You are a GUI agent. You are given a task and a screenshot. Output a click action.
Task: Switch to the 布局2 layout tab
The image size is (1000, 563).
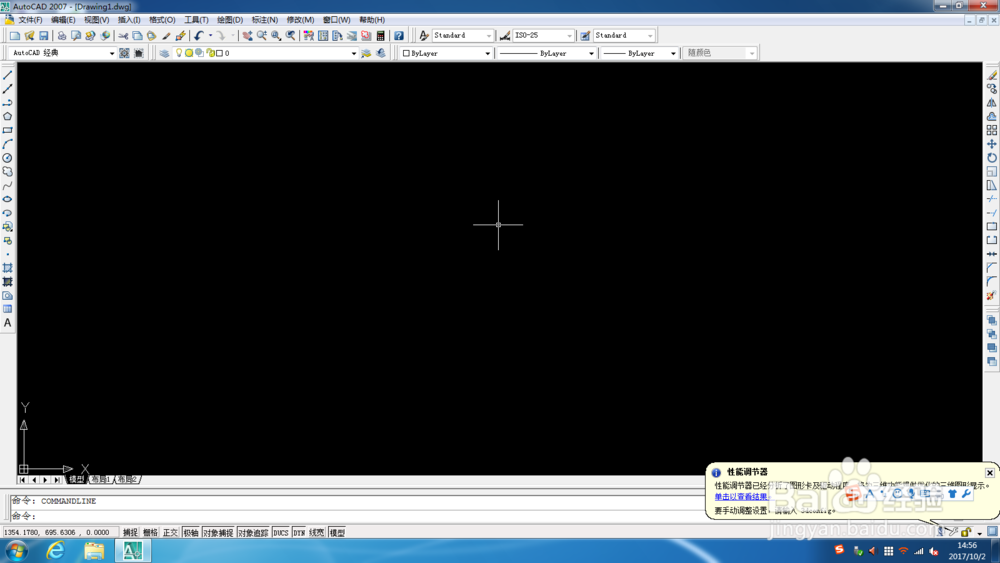[x=127, y=479]
